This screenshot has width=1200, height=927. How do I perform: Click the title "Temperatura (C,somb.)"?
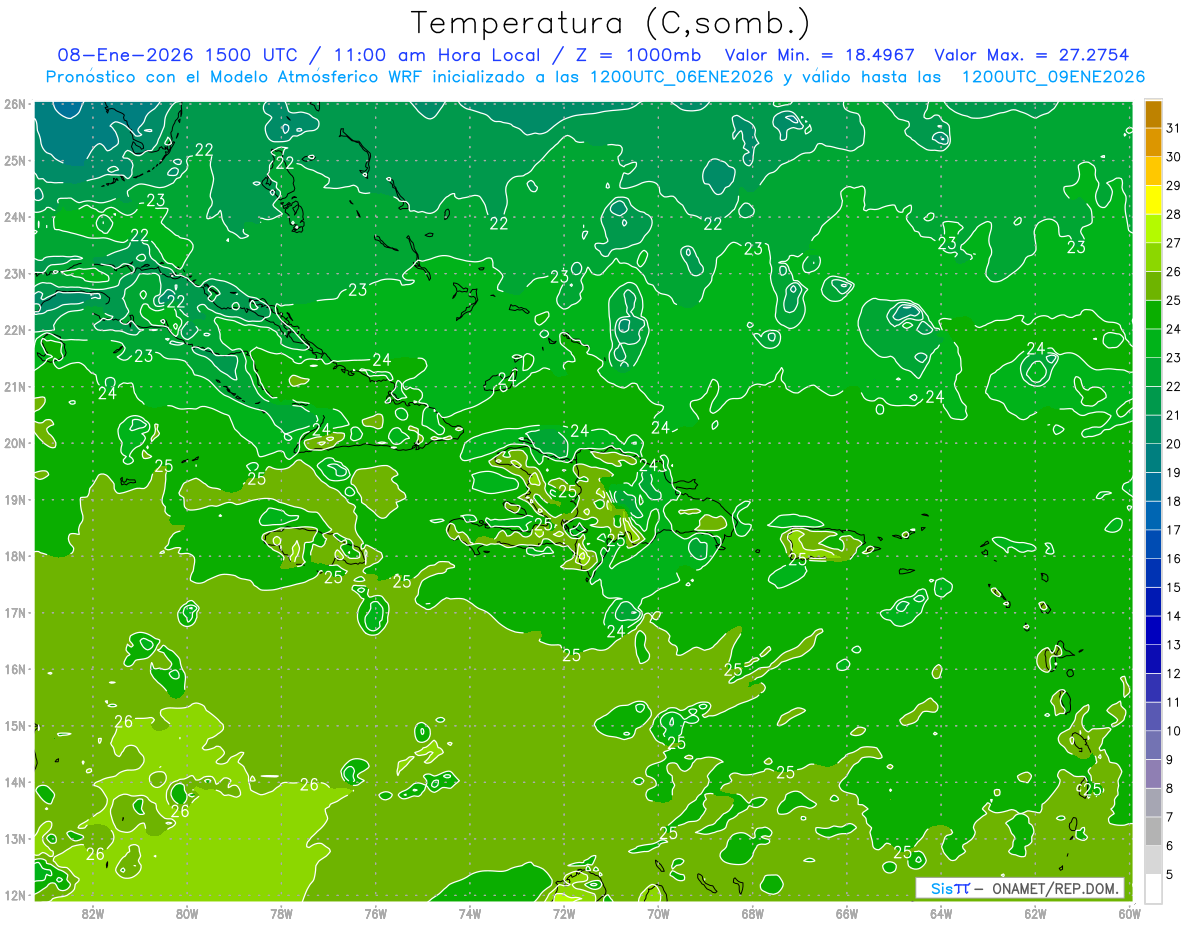[x=610, y=23]
